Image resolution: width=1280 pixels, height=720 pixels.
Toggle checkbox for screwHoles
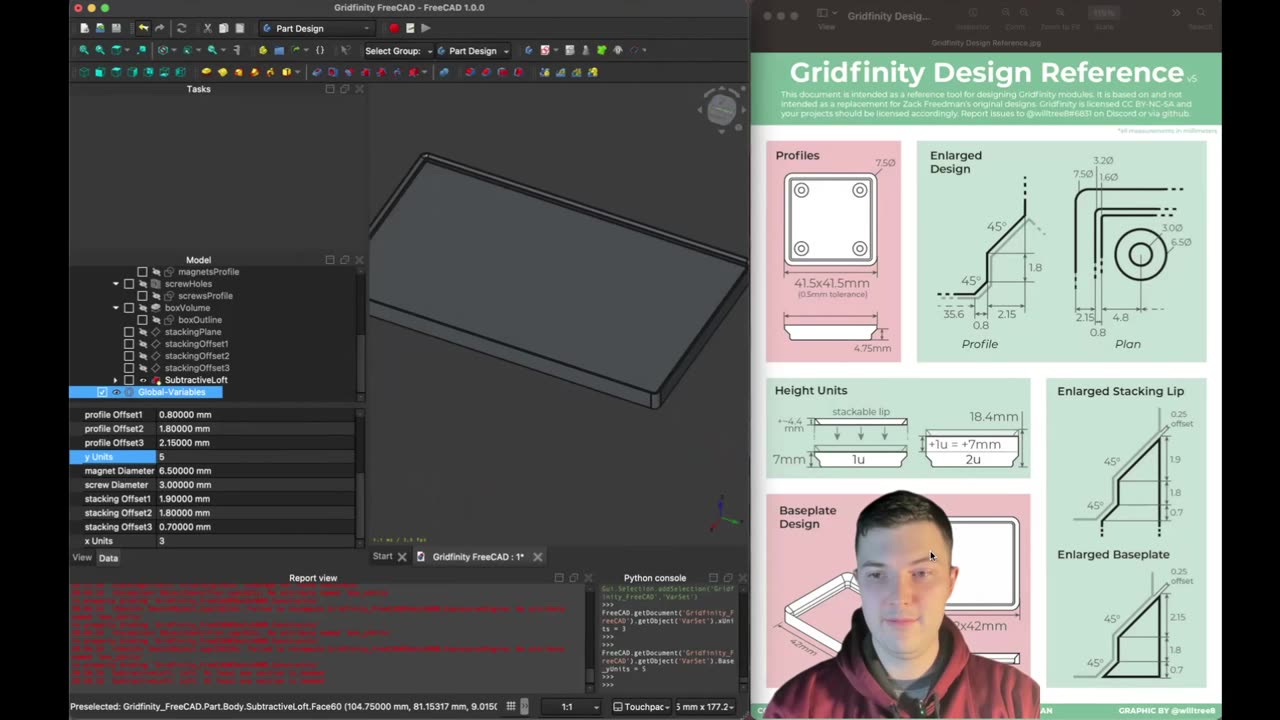[x=129, y=284]
